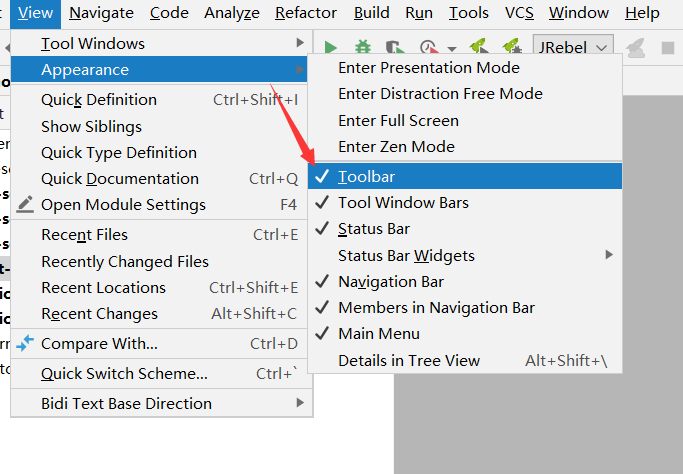Open the Help menu

[x=642, y=13]
